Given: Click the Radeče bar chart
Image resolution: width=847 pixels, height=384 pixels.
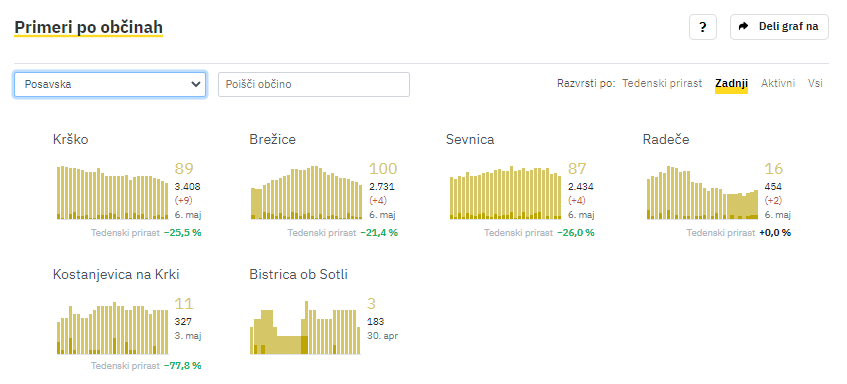Looking at the screenshot, I should click(x=702, y=192).
